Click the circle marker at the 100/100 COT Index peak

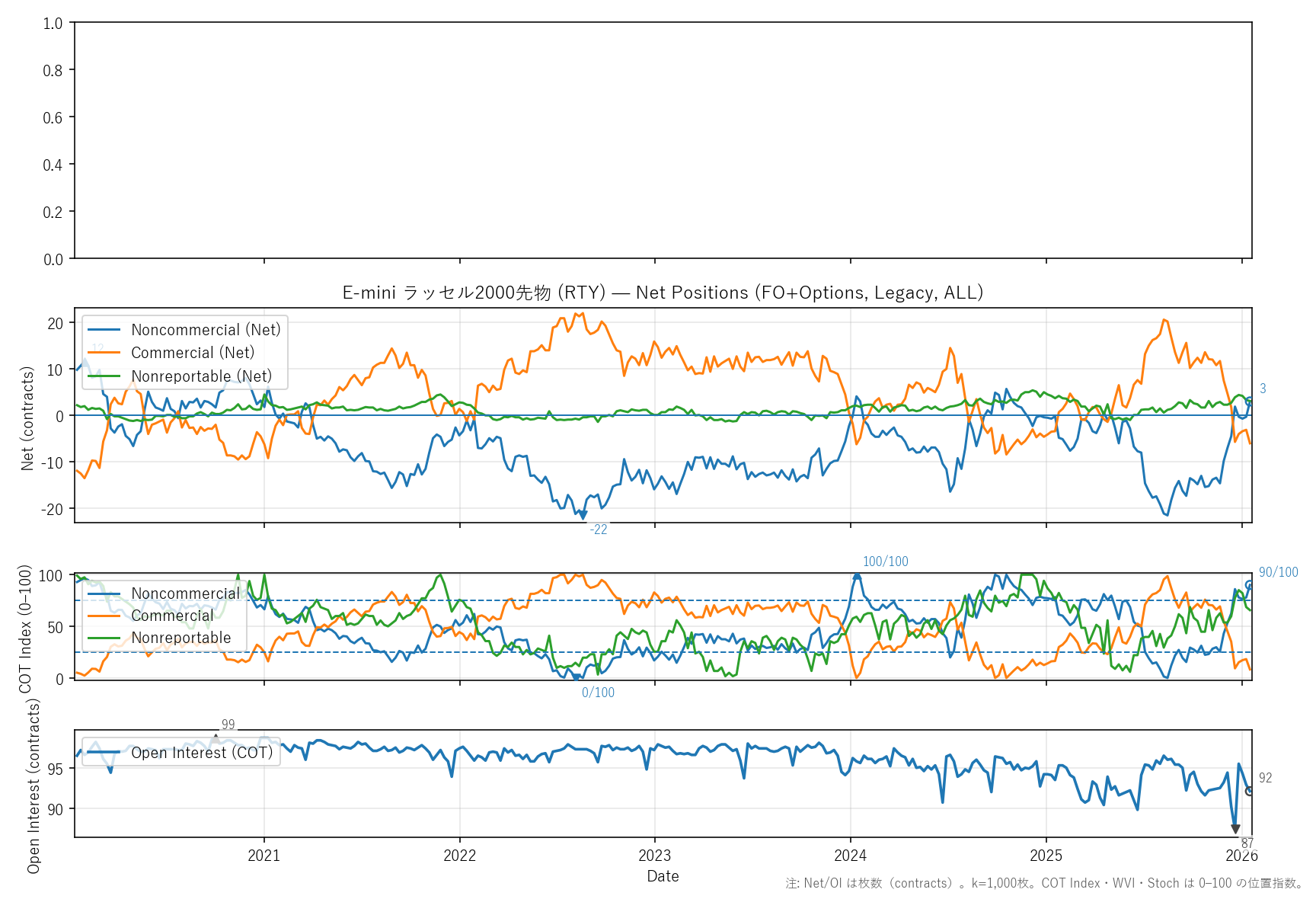(857, 577)
